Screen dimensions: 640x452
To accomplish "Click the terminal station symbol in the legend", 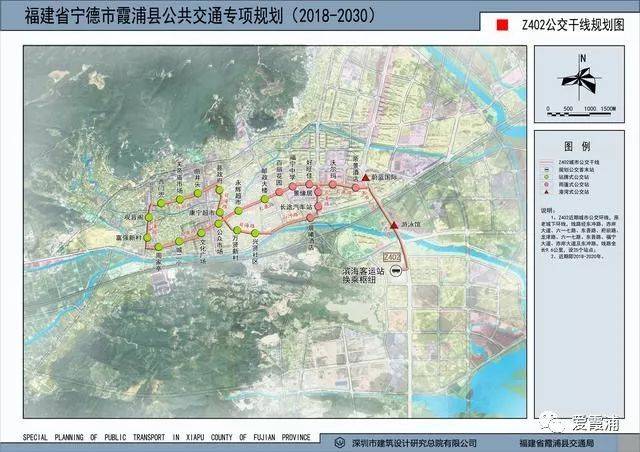I will click(547, 168).
